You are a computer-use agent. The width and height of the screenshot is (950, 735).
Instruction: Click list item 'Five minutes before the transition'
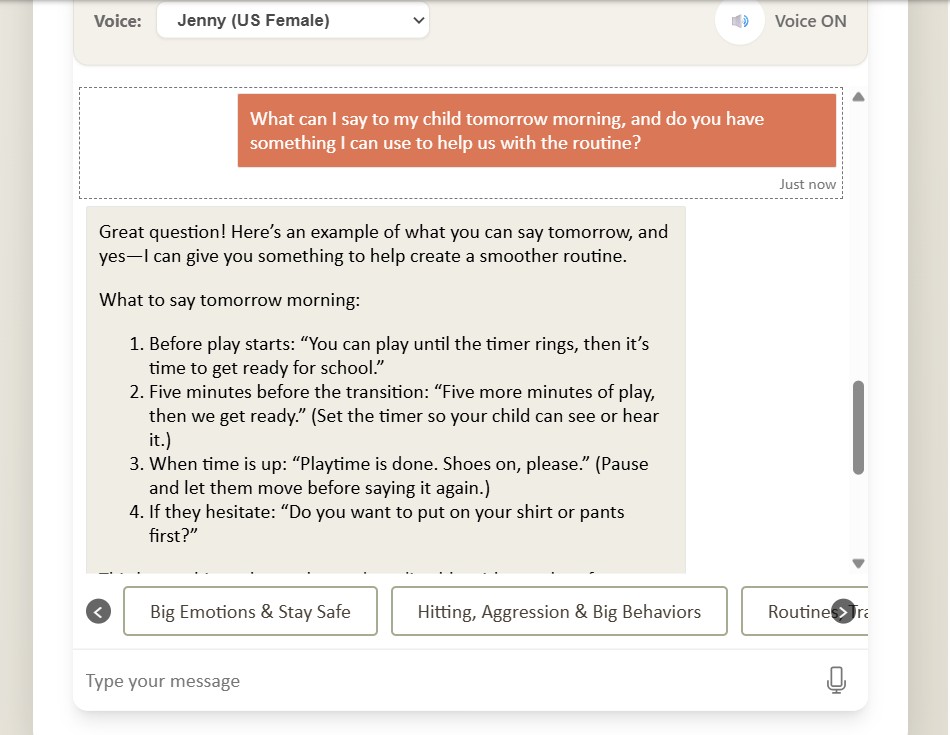click(x=394, y=416)
